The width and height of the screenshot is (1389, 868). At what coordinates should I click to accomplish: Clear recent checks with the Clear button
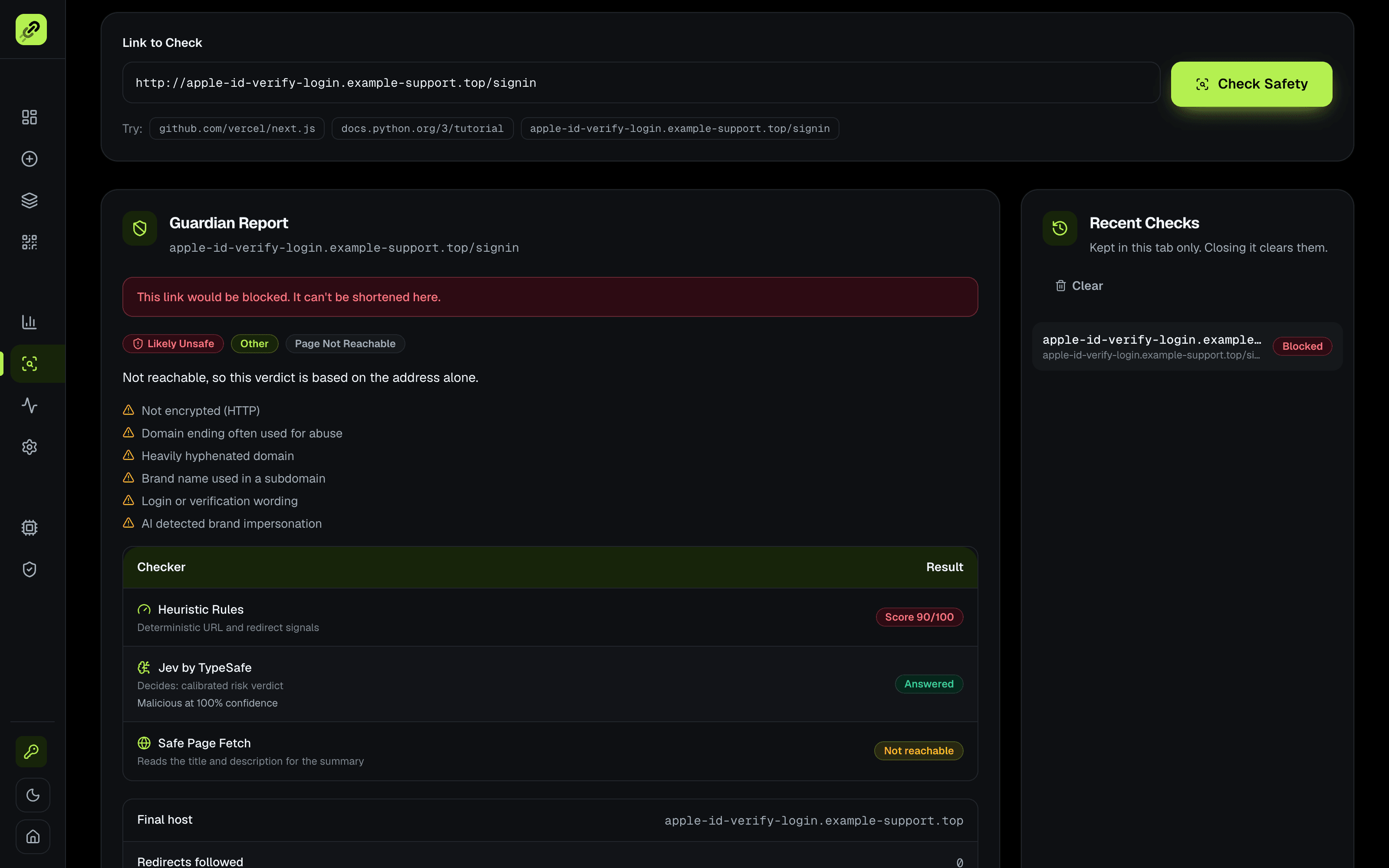point(1079,286)
